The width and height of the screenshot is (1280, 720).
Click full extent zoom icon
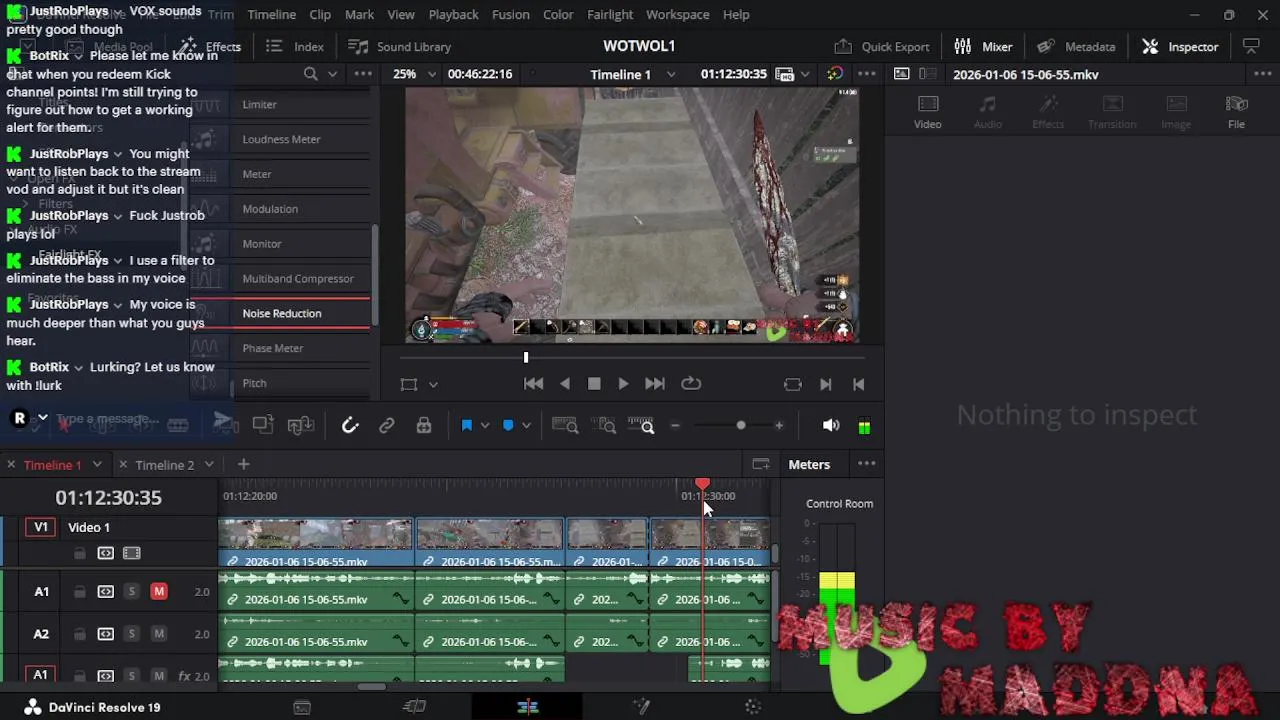coord(565,425)
